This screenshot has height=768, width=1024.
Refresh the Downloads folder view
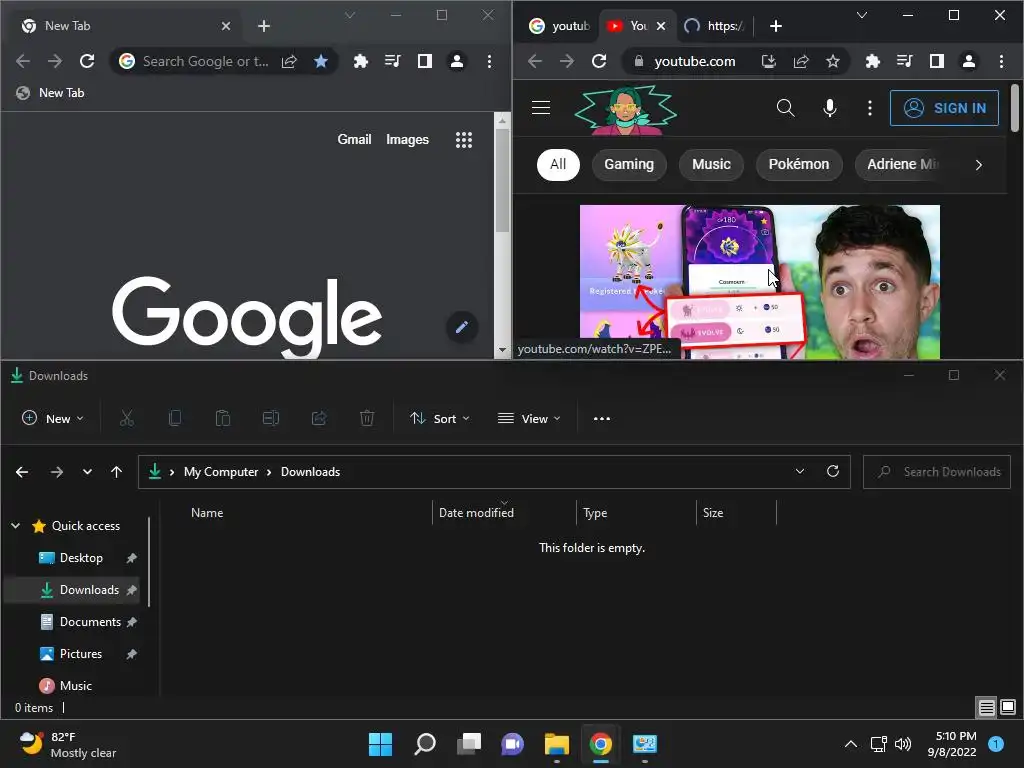[833, 472]
